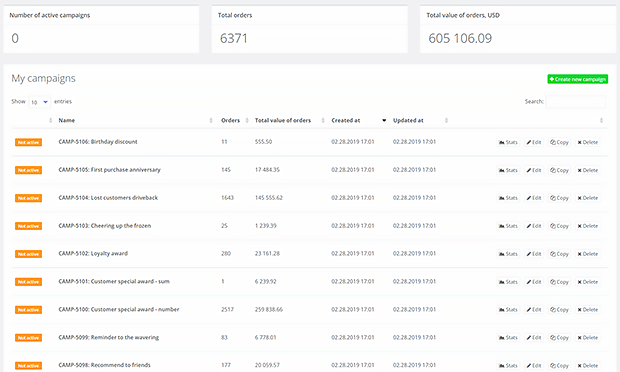
Task: Click Not active badge for CAMP-5104
Action: tap(28, 198)
